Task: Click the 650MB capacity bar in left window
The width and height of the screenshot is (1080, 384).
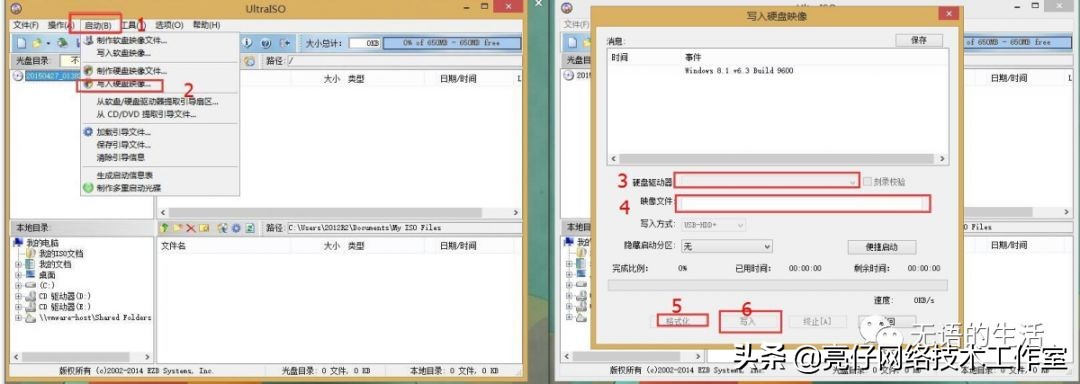Action: click(453, 43)
